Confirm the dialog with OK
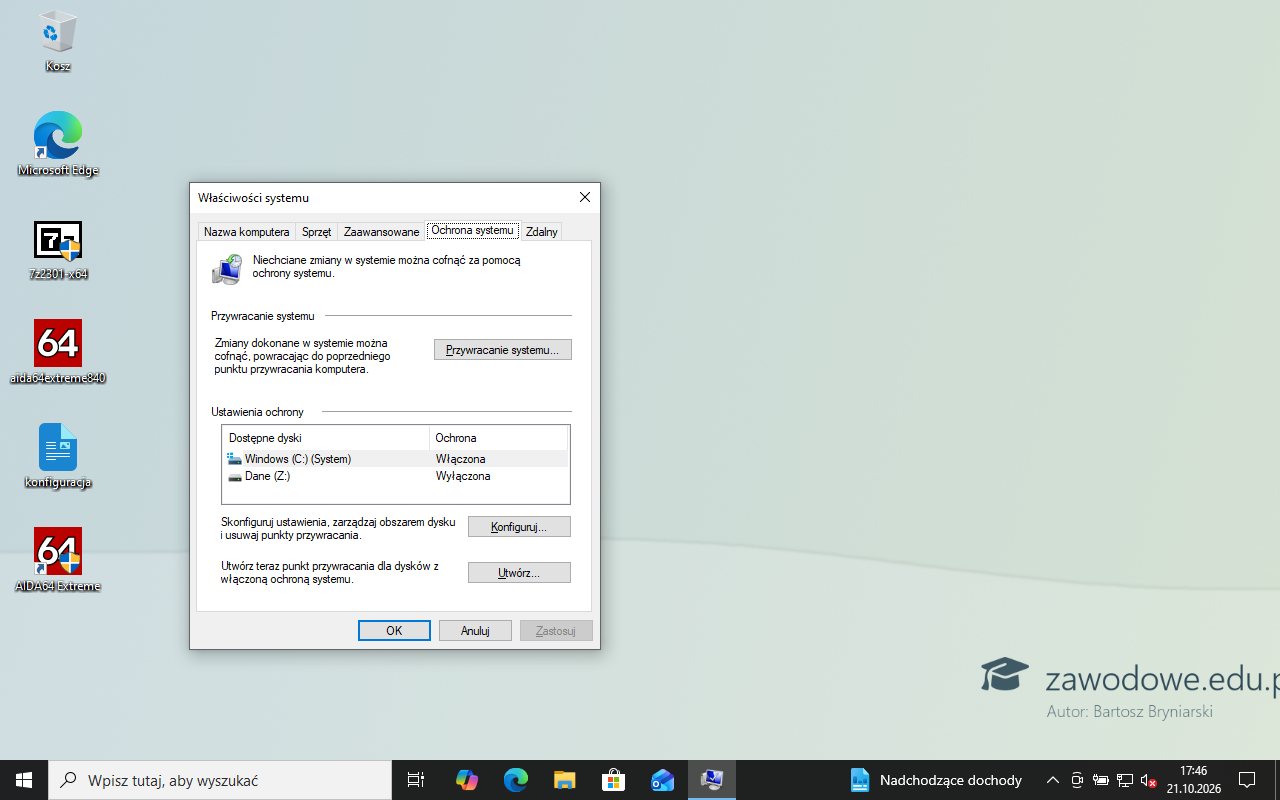 (x=394, y=631)
